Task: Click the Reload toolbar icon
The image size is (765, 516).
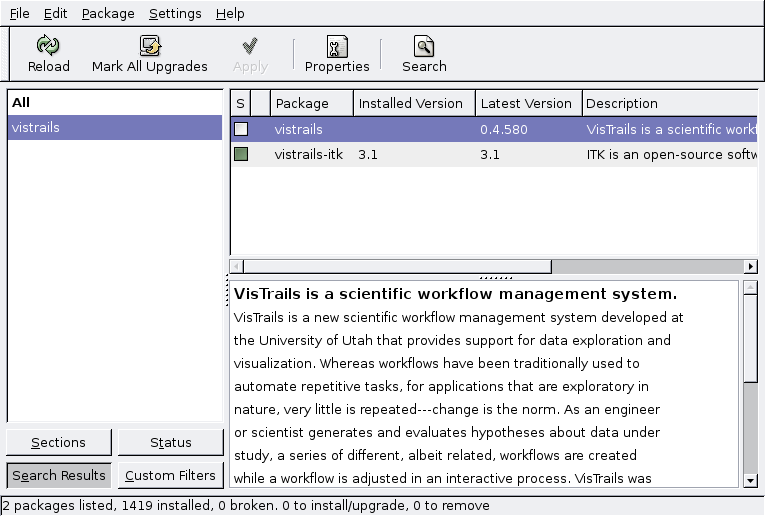Action: [48, 46]
